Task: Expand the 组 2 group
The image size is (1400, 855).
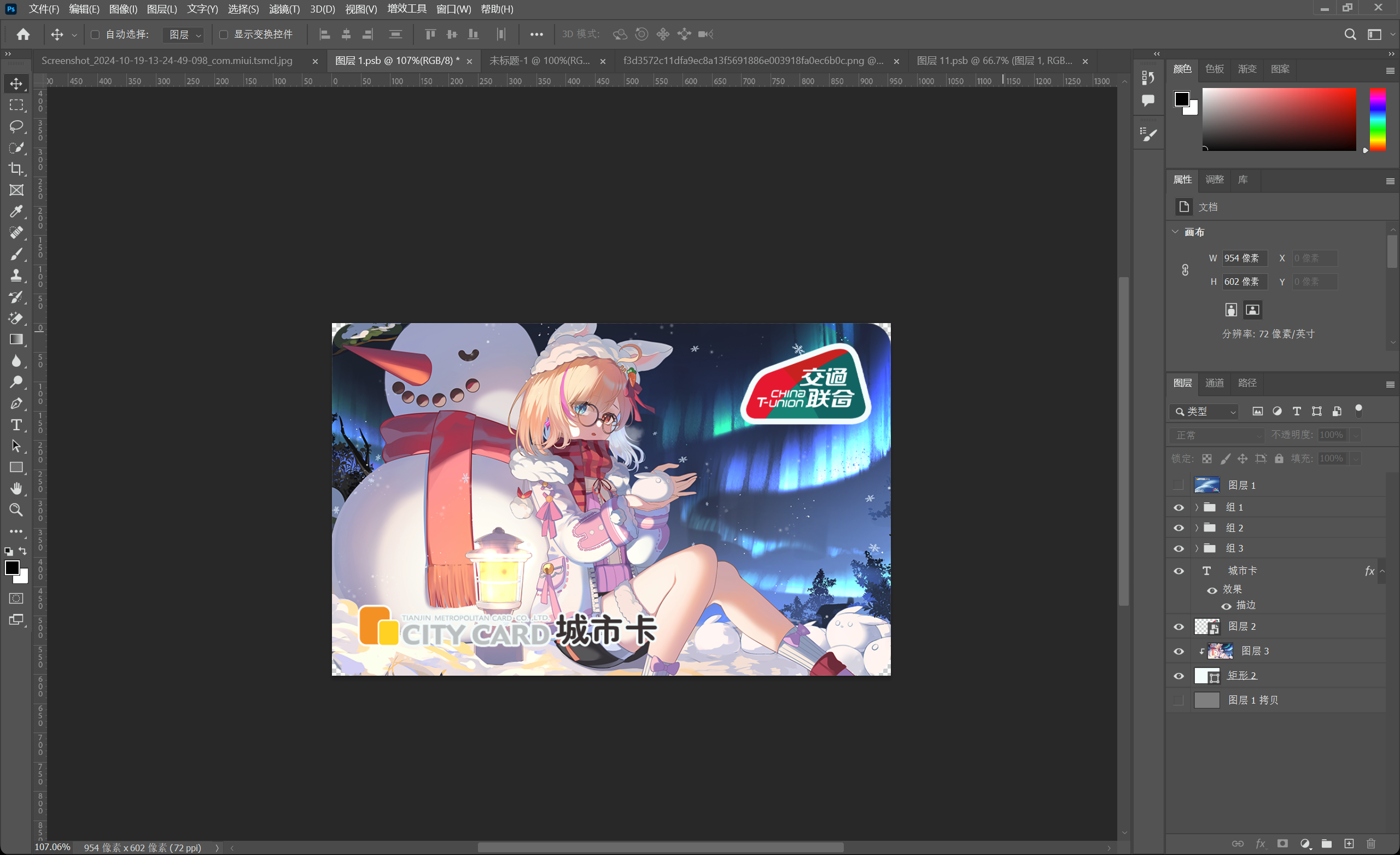Action: (1197, 528)
